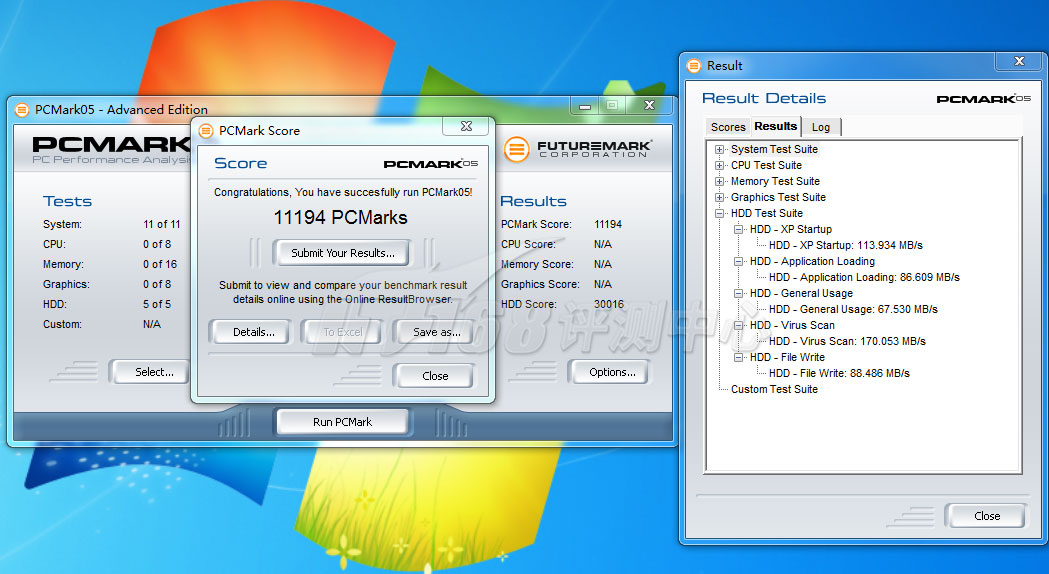Collapse the HDD - General Usage node

[739, 293]
